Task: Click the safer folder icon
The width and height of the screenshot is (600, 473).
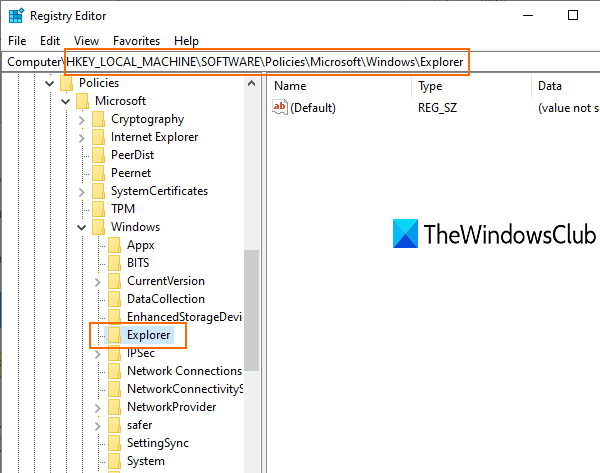Action: (x=115, y=425)
